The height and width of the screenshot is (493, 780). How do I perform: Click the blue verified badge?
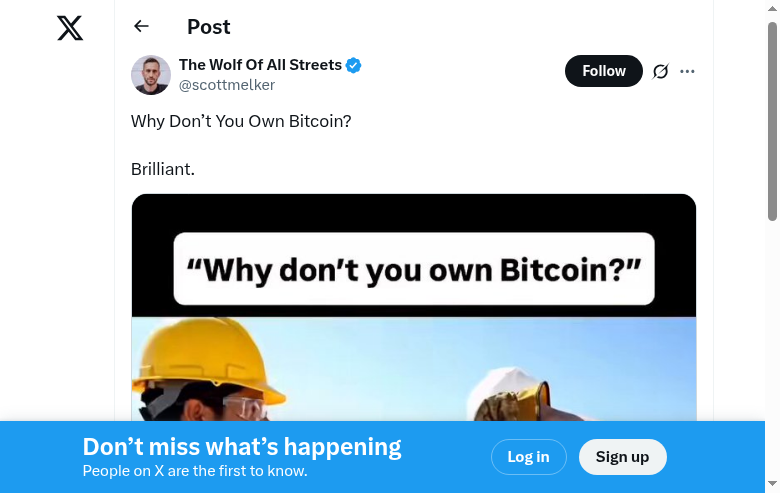(354, 66)
